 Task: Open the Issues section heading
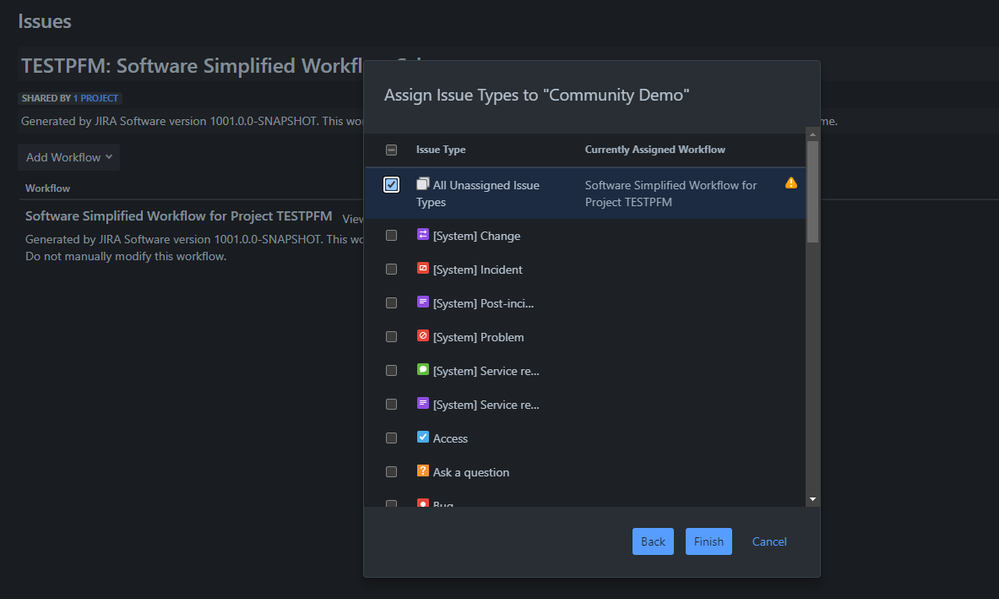(x=44, y=20)
